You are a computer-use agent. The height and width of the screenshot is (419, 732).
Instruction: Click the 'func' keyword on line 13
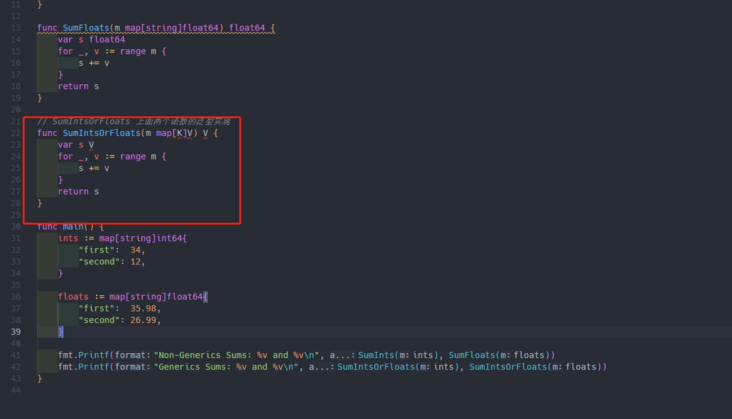pyautogui.click(x=47, y=28)
